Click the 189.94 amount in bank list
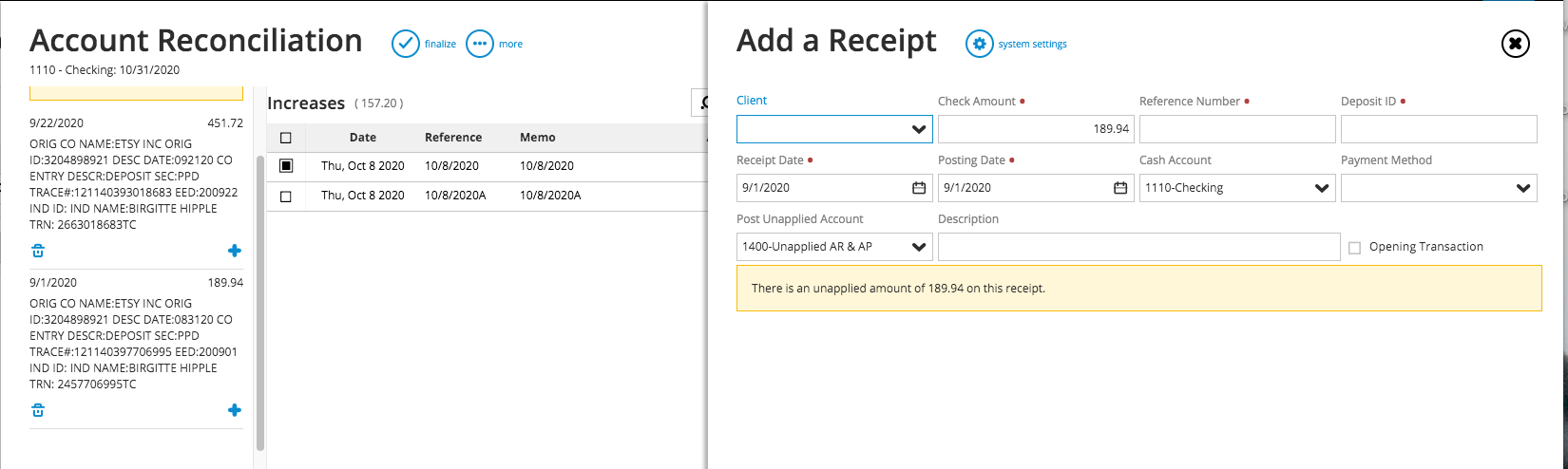 (225, 283)
